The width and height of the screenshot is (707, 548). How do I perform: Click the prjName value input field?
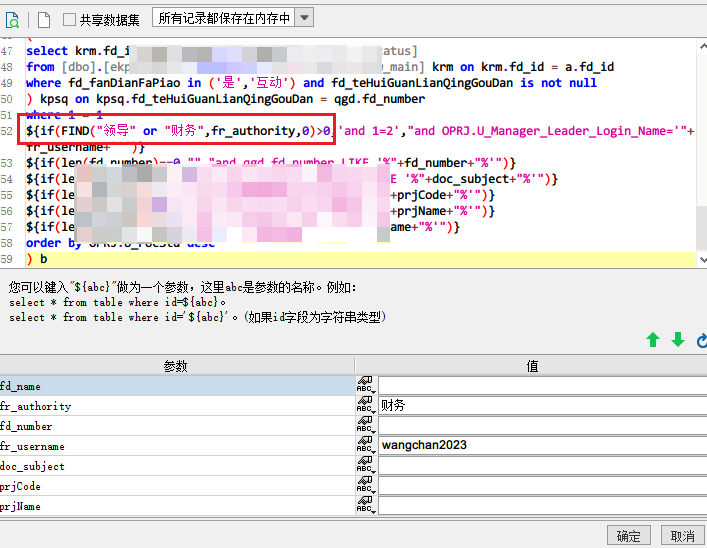coord(542,505)
